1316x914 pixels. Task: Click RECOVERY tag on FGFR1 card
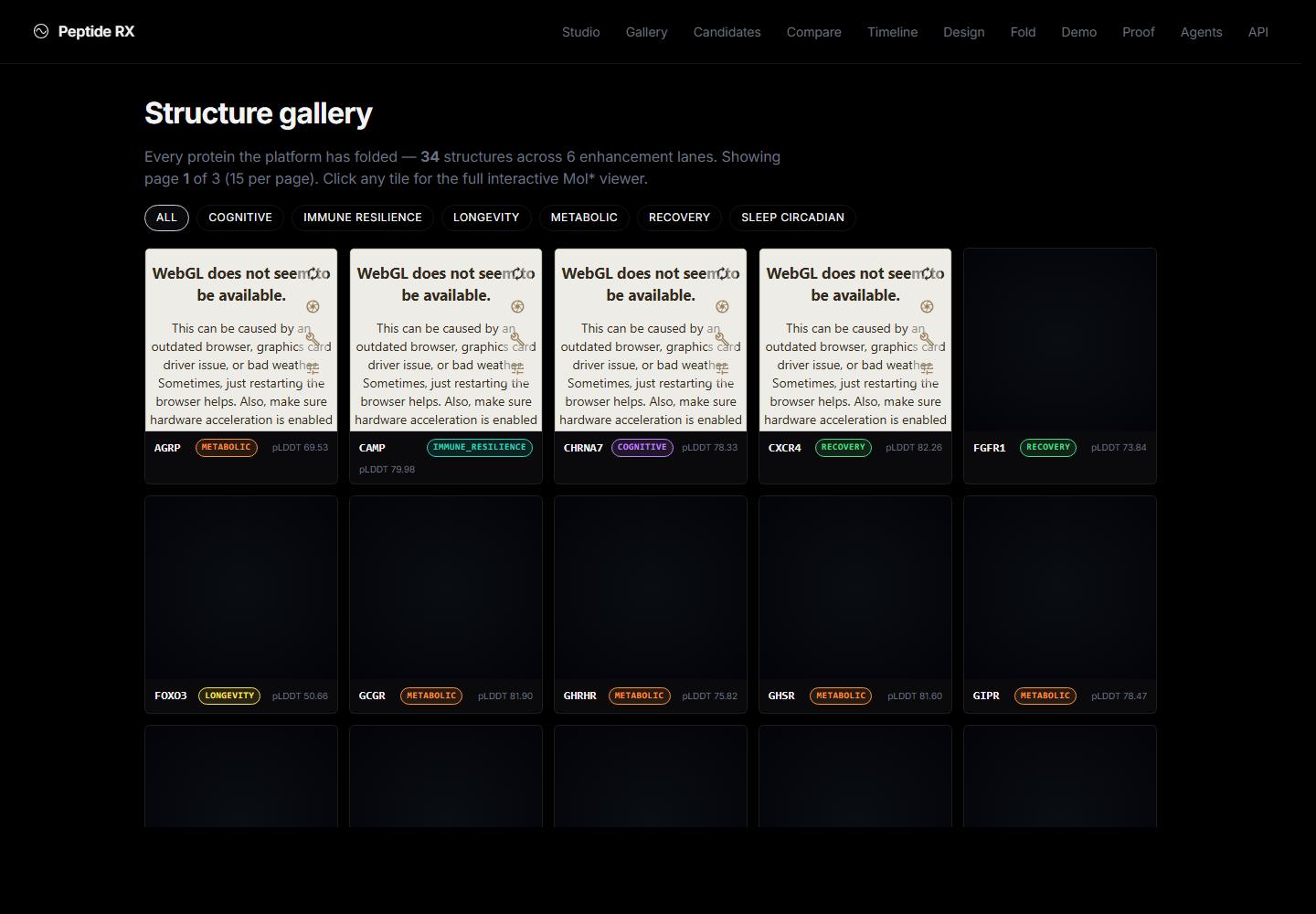click(x=1048, y=448)
